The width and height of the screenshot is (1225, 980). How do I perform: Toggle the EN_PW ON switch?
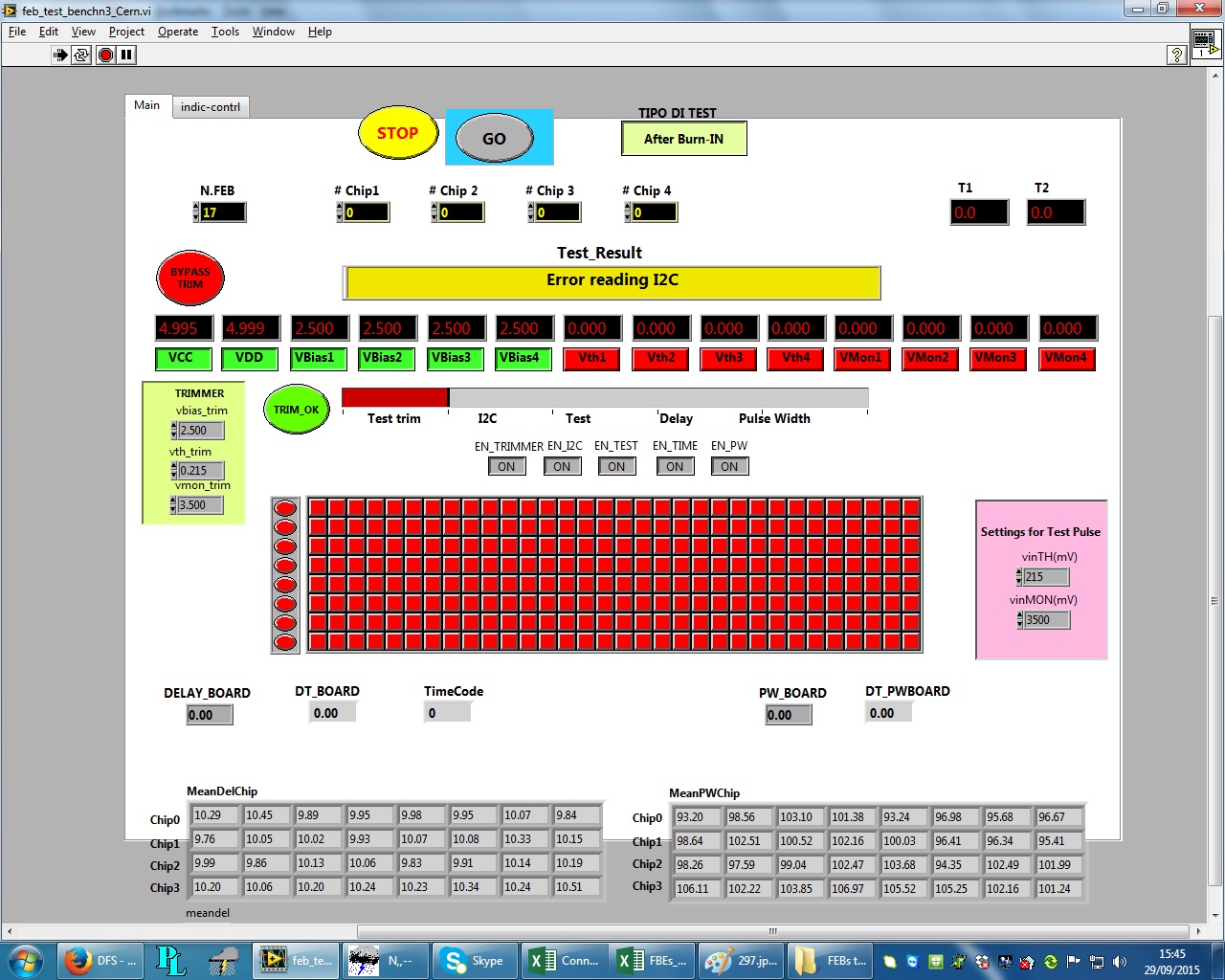[x=729, y=467]
